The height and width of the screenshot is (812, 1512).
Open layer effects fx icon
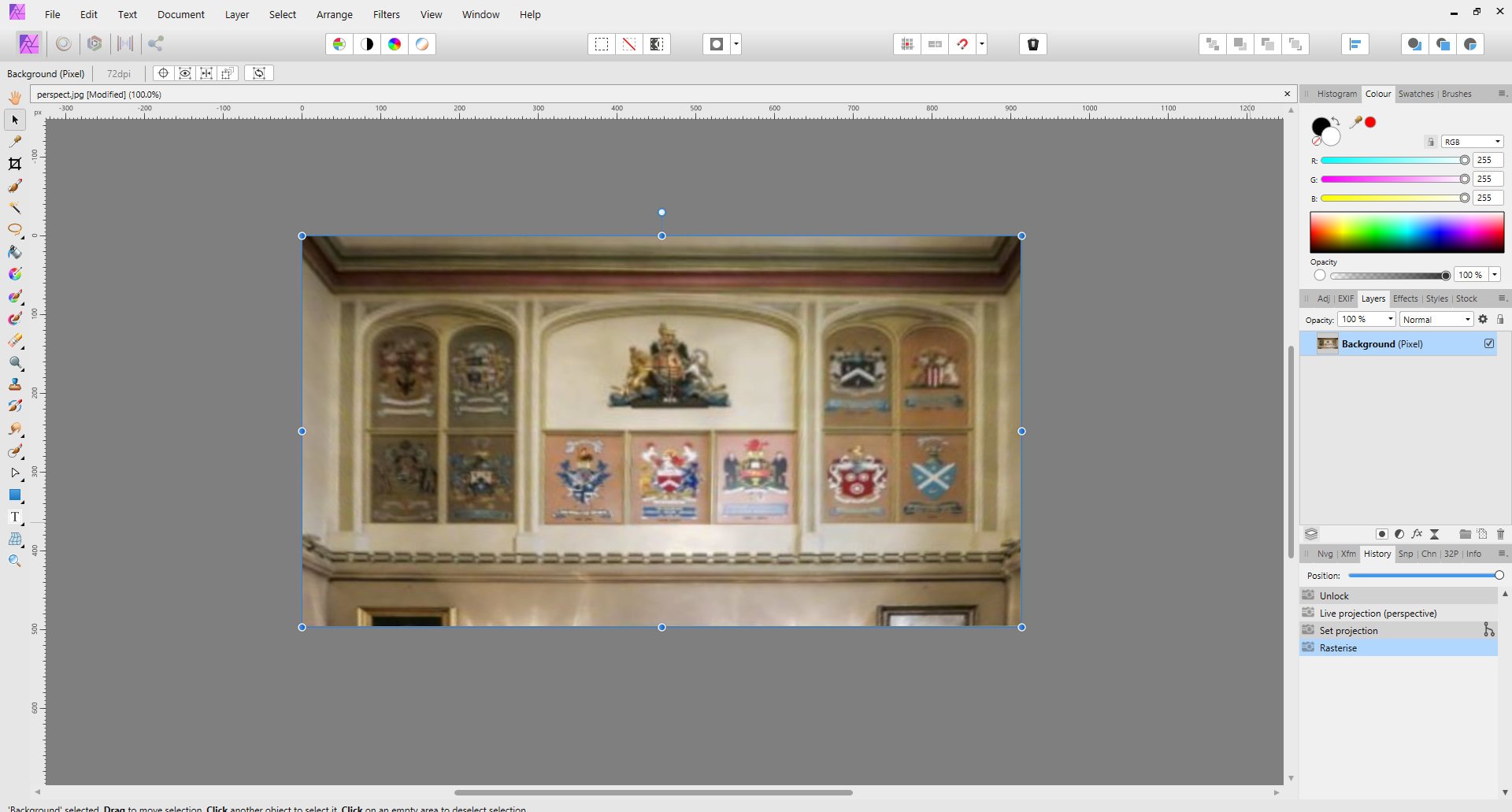[x=1417, y=534]
